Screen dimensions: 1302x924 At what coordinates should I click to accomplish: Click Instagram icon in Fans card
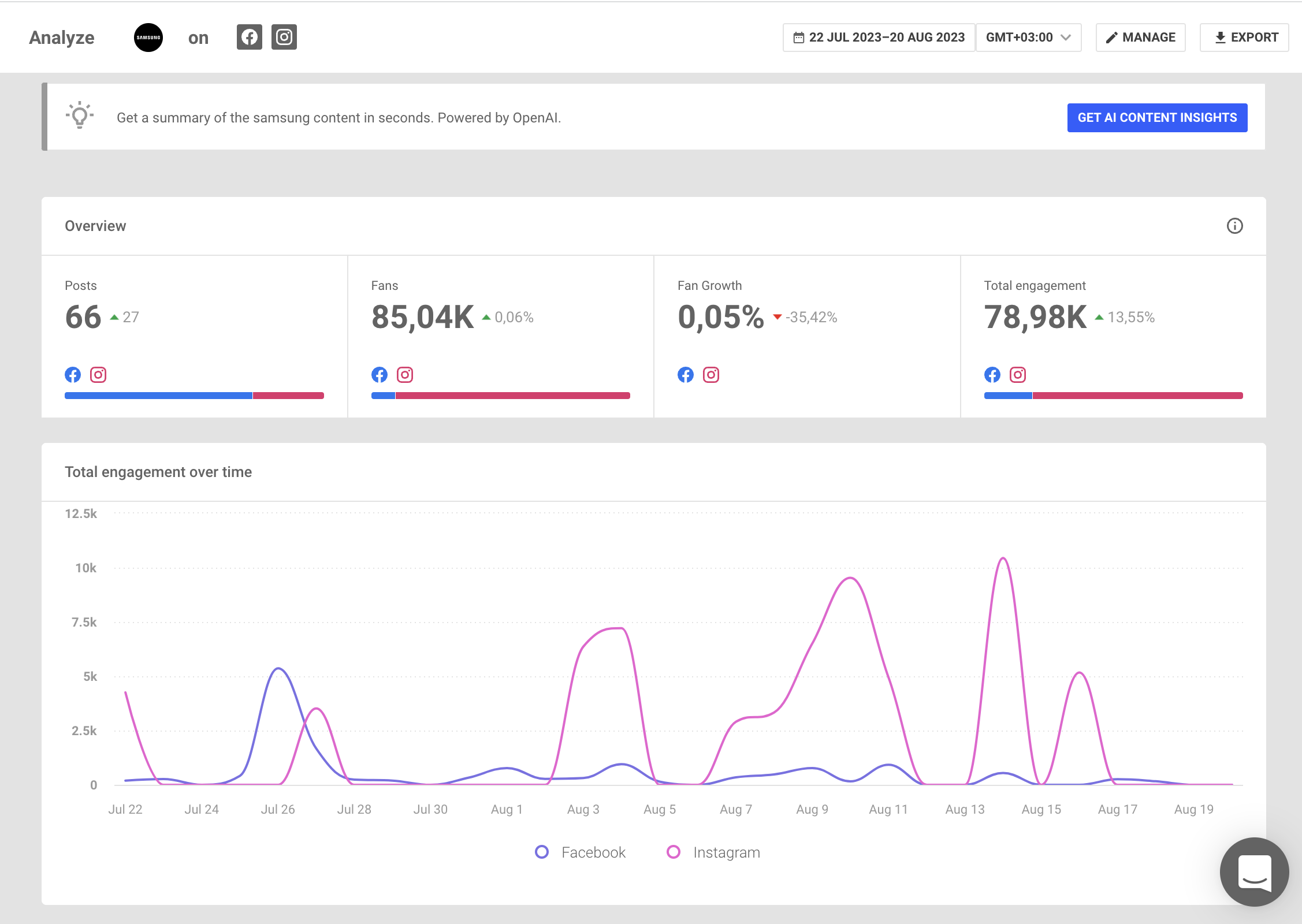(405, 375)
